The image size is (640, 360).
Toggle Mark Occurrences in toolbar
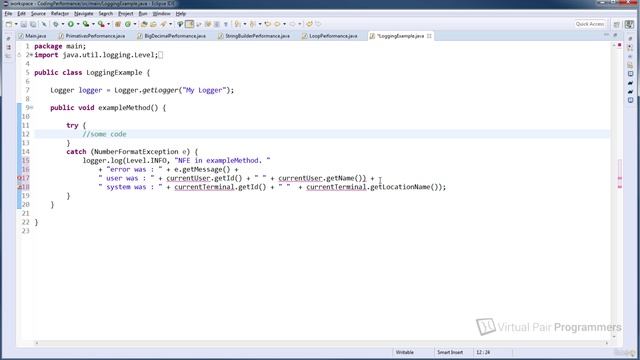[x=180, y=24]
